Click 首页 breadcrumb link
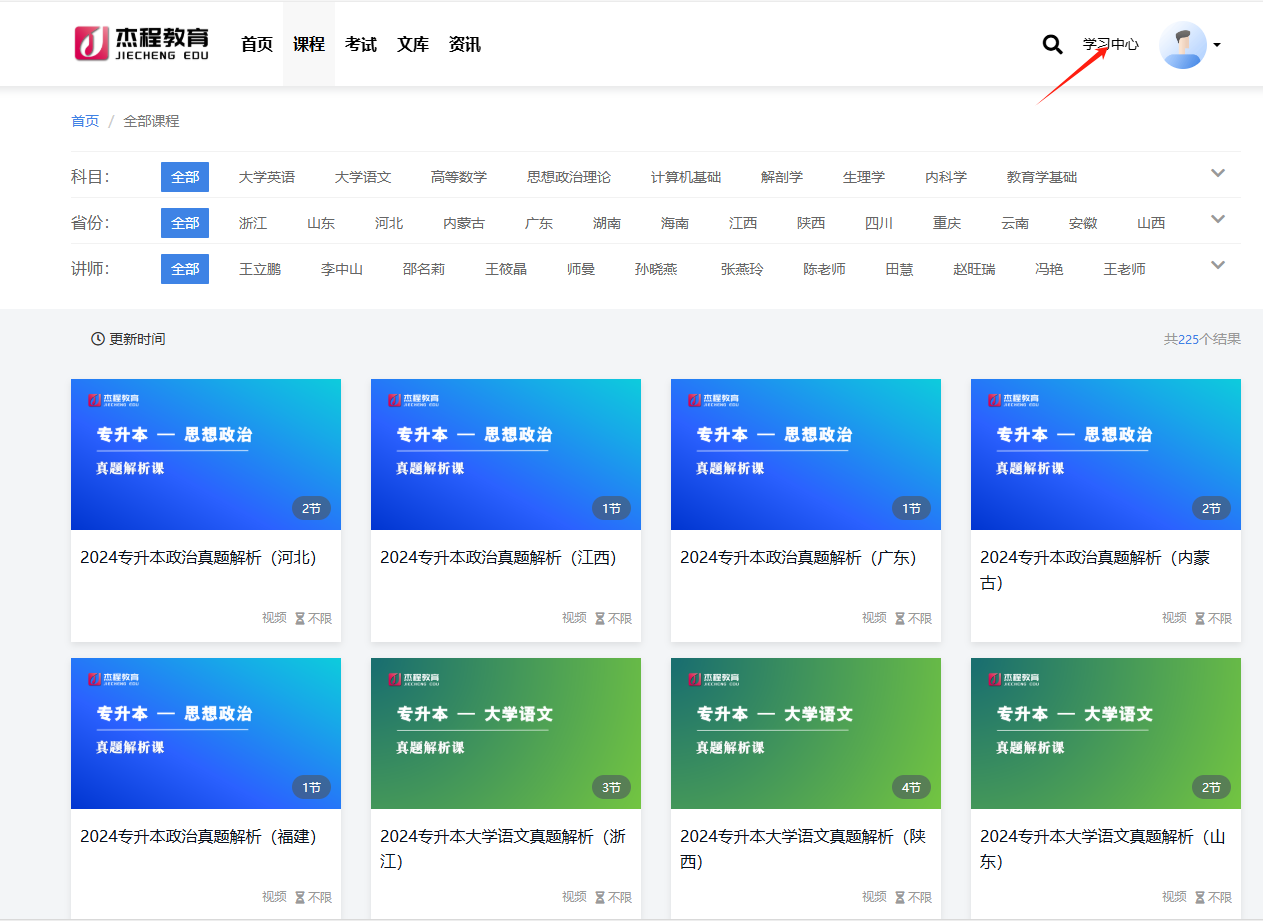 pyautogui.click(x=85, y=121)
